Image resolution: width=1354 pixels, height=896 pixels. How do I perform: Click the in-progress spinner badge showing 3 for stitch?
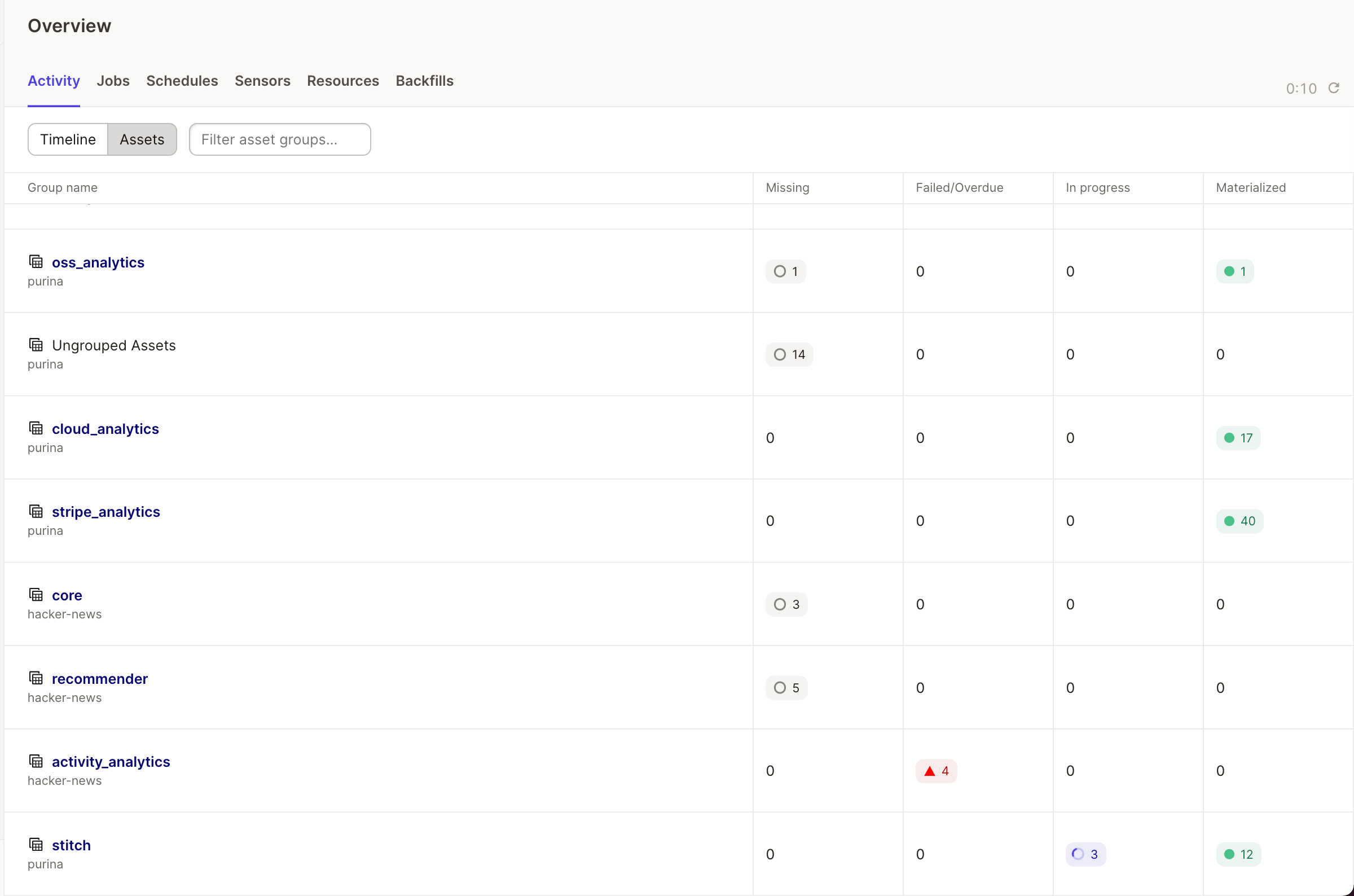(x=1085, y=854)
